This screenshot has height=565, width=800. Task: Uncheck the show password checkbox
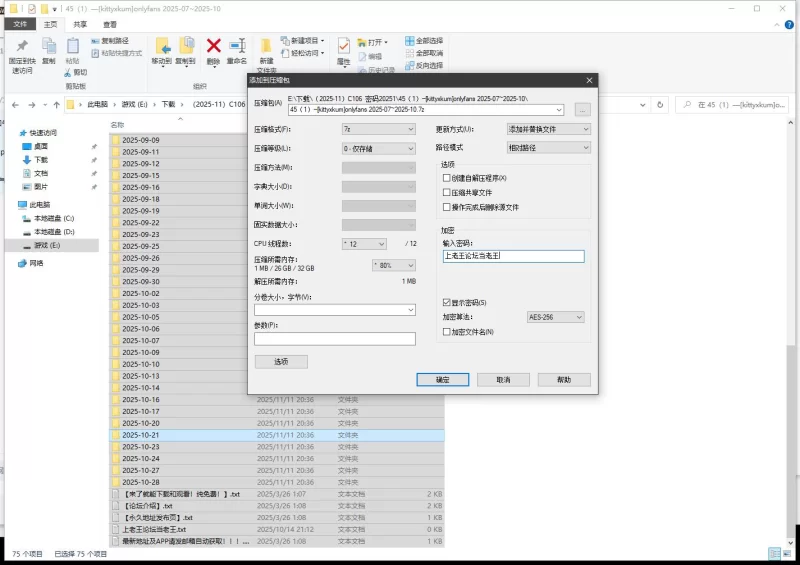(x=447, y=302)
